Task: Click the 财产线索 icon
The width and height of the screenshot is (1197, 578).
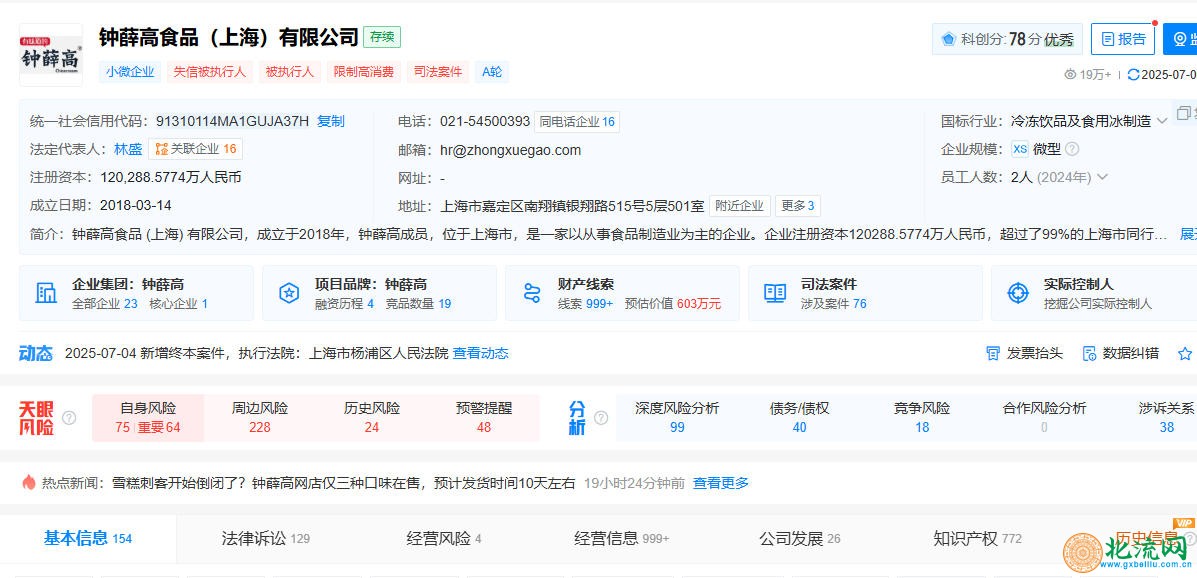Action: (x=531, y=292)
